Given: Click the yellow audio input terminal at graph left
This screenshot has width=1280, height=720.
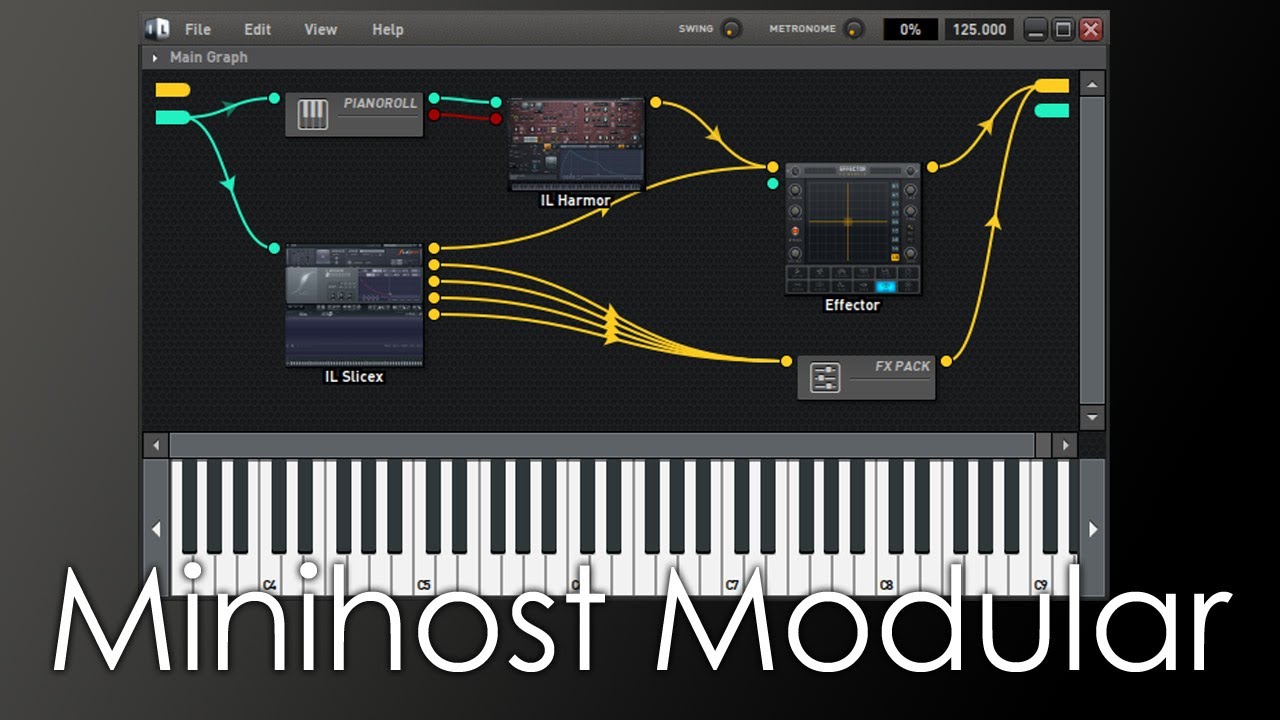Looking at the screenshot, I should point(172,90).
